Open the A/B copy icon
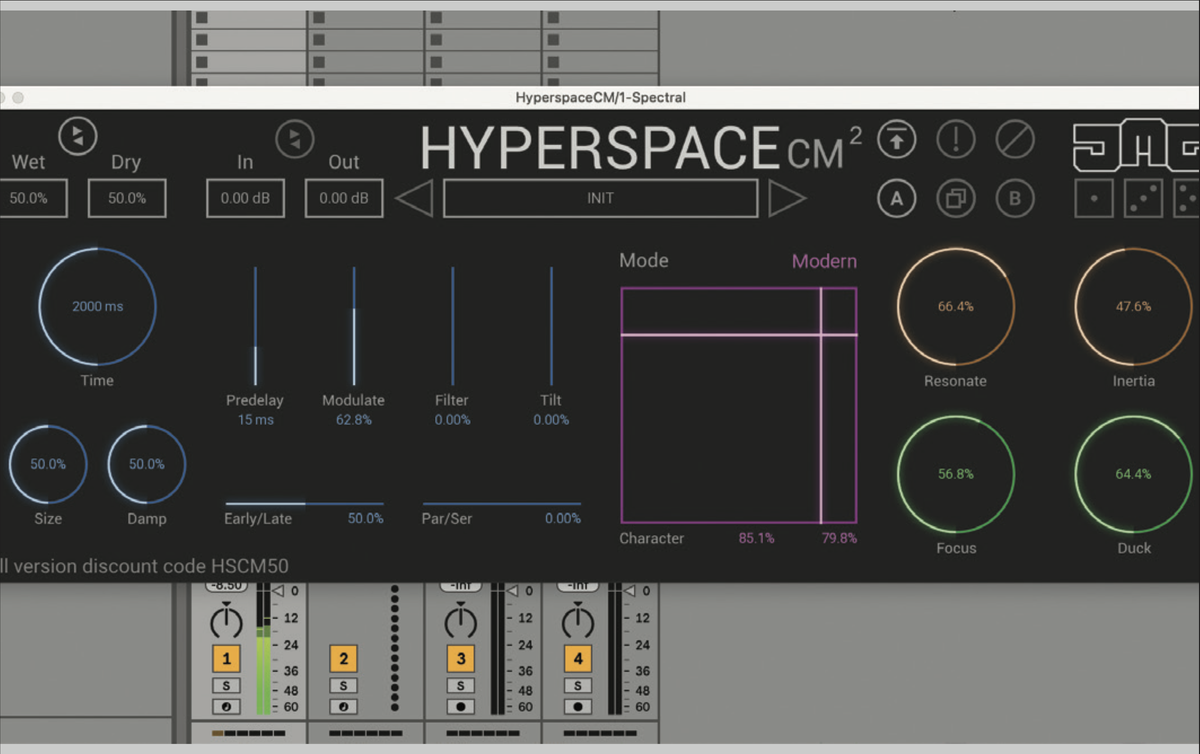 click(x=955, y=198)
